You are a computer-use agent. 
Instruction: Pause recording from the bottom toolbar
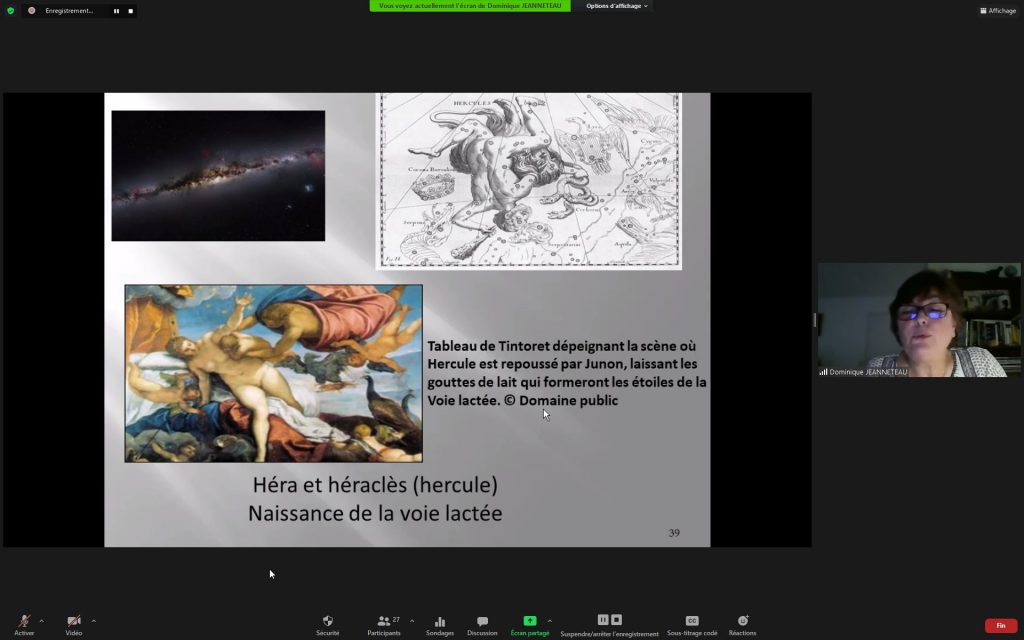[x=603, y=619]
